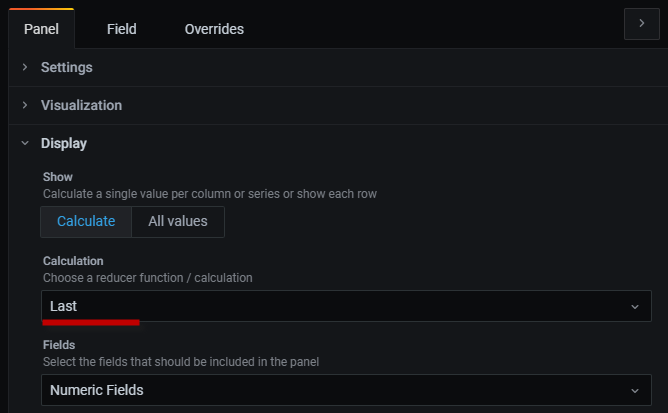Click the arrow in the Fields select box
This screenshot has height=413, width=668.
tap(634, 390)
